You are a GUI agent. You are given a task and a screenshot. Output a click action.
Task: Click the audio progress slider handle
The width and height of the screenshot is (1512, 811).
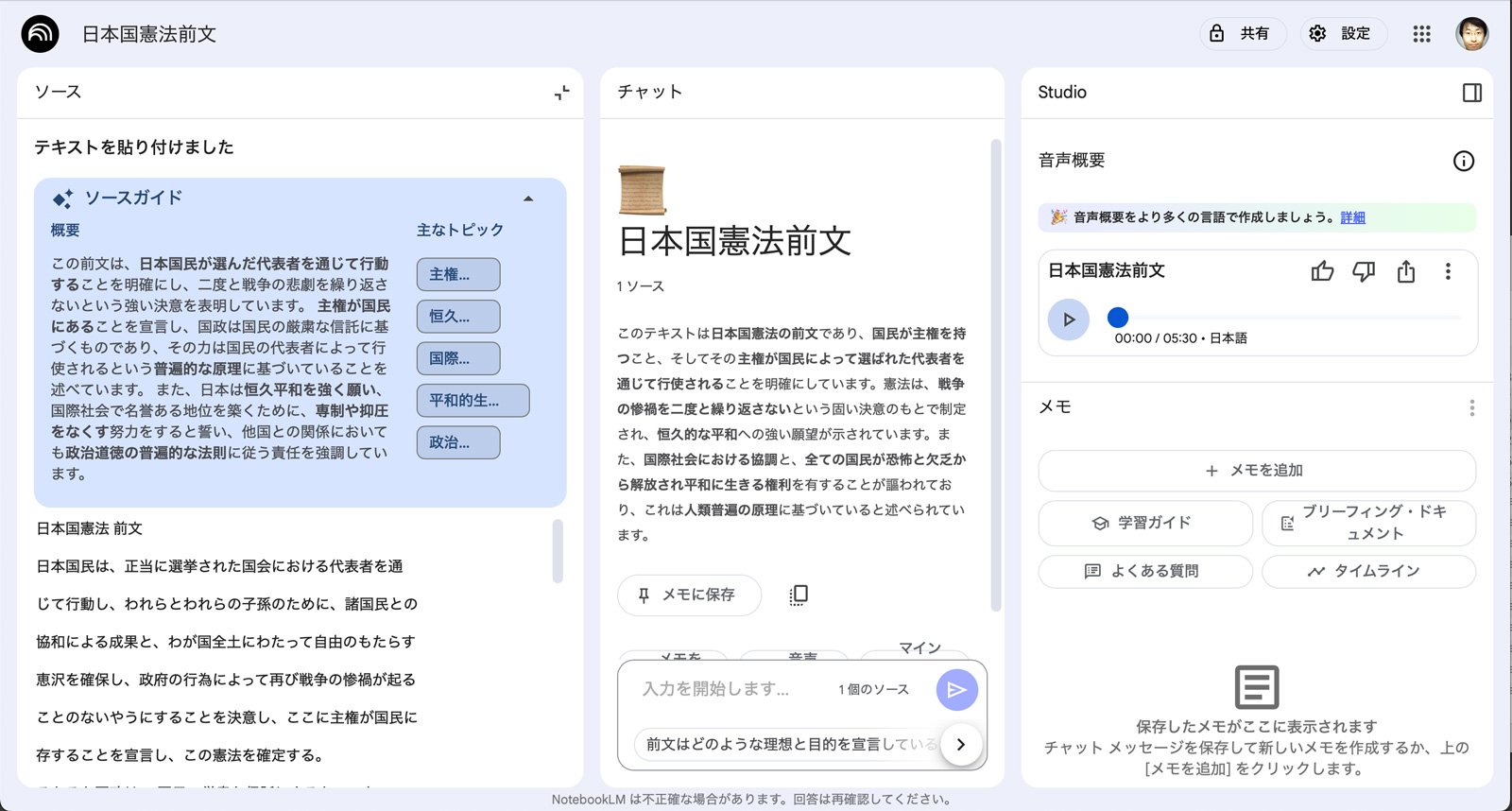1118,318
